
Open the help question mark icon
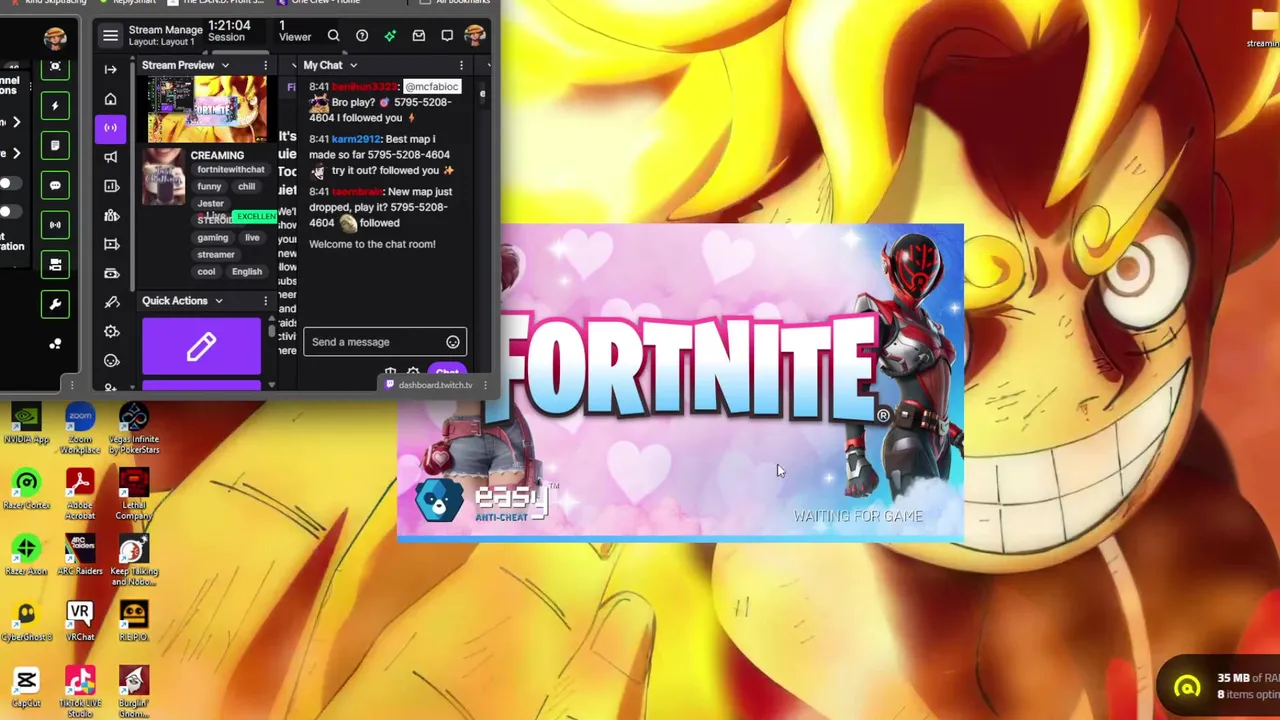[362, 36]
